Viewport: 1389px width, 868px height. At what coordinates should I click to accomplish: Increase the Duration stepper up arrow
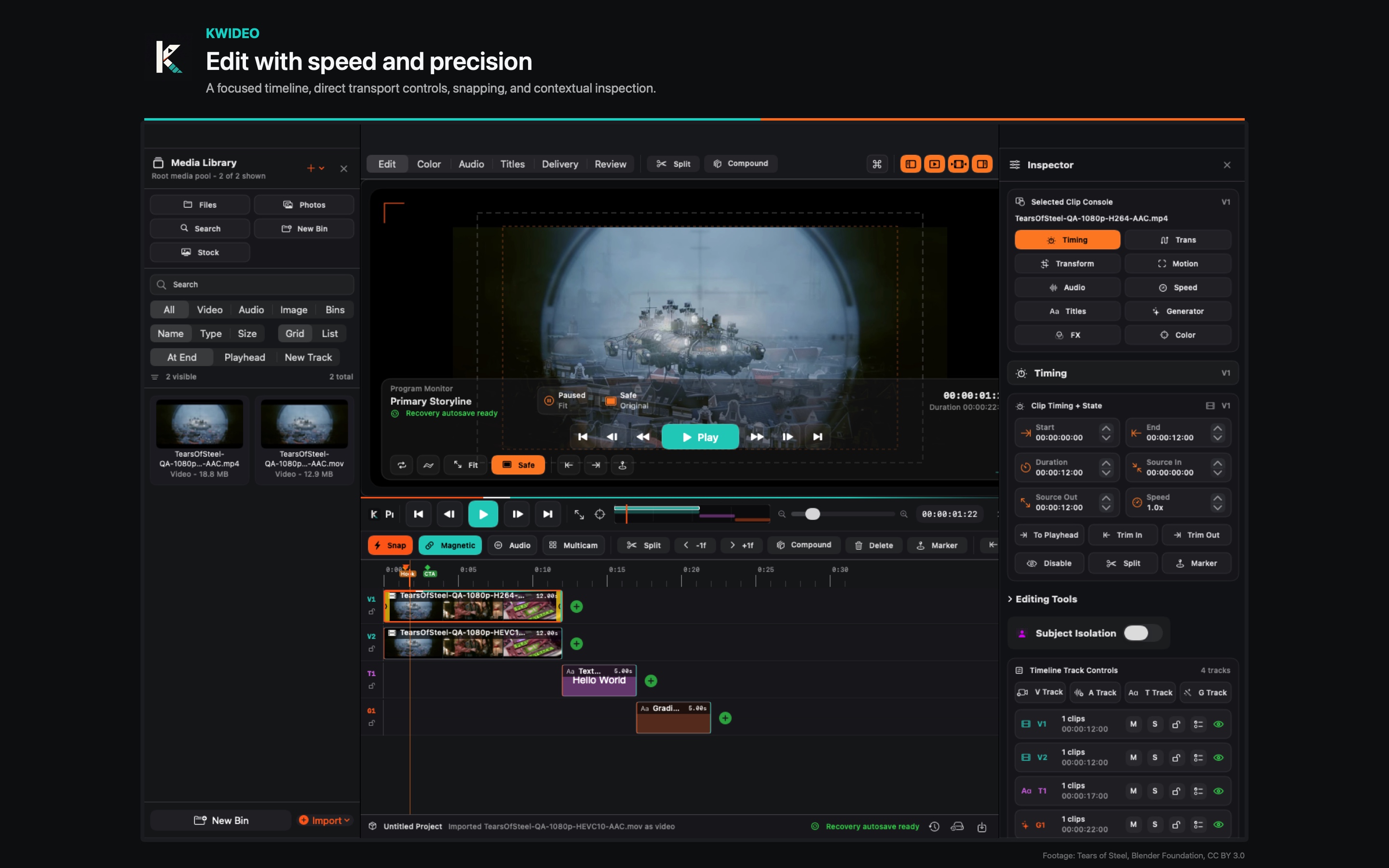click(1106, 463)
